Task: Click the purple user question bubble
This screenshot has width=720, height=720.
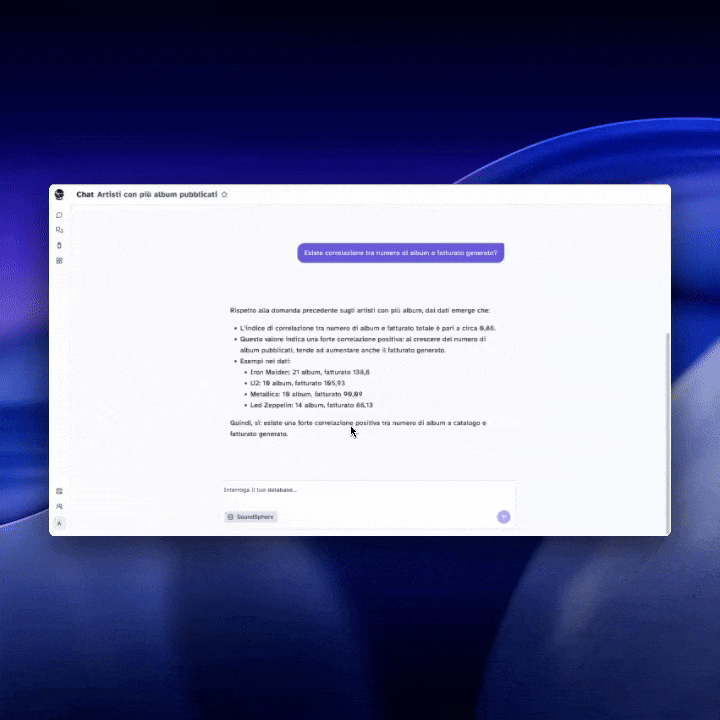Action: coord(400,253)
